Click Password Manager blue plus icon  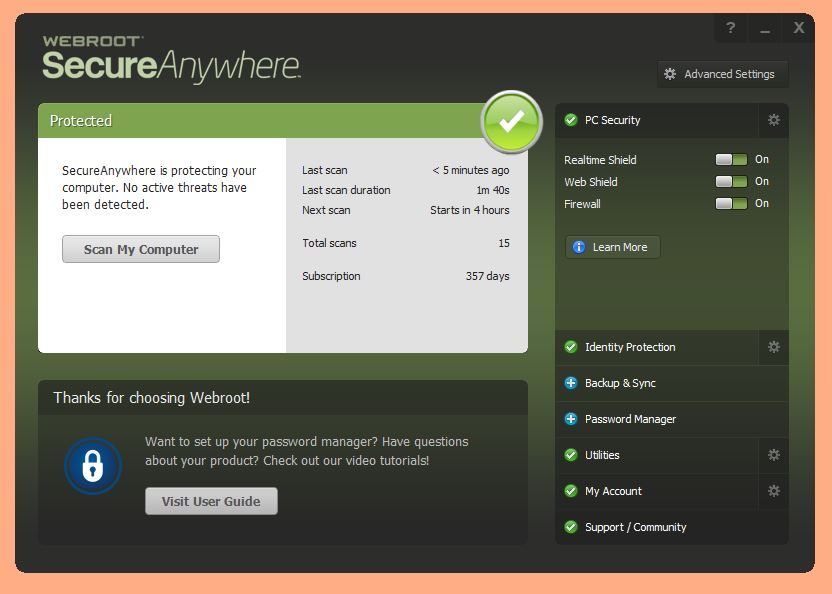(571, 419)
